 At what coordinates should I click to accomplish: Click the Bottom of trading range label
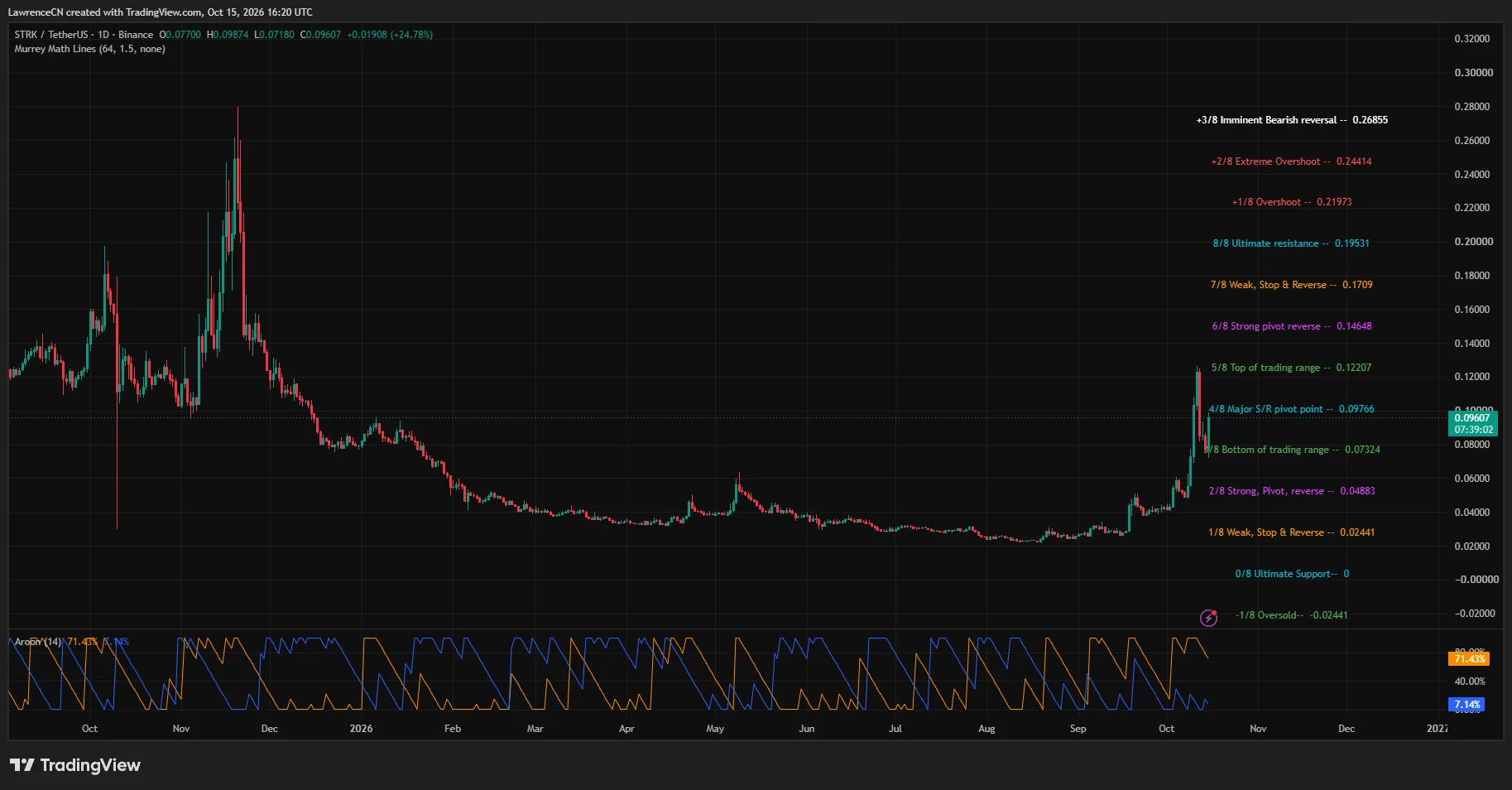click(x=1292, y=450)
